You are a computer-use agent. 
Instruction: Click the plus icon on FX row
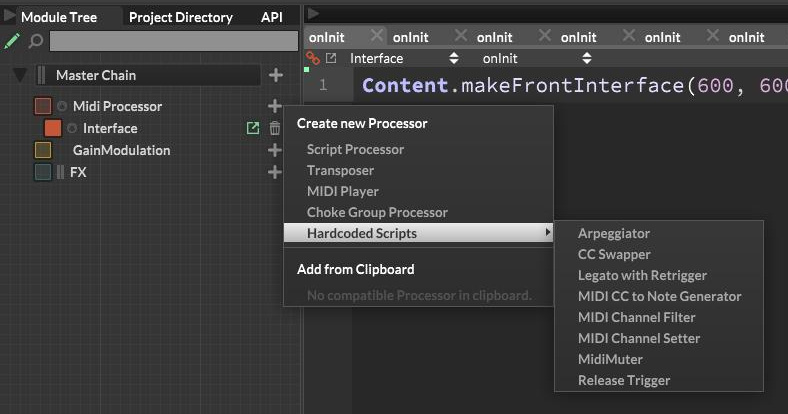point(275,172)
